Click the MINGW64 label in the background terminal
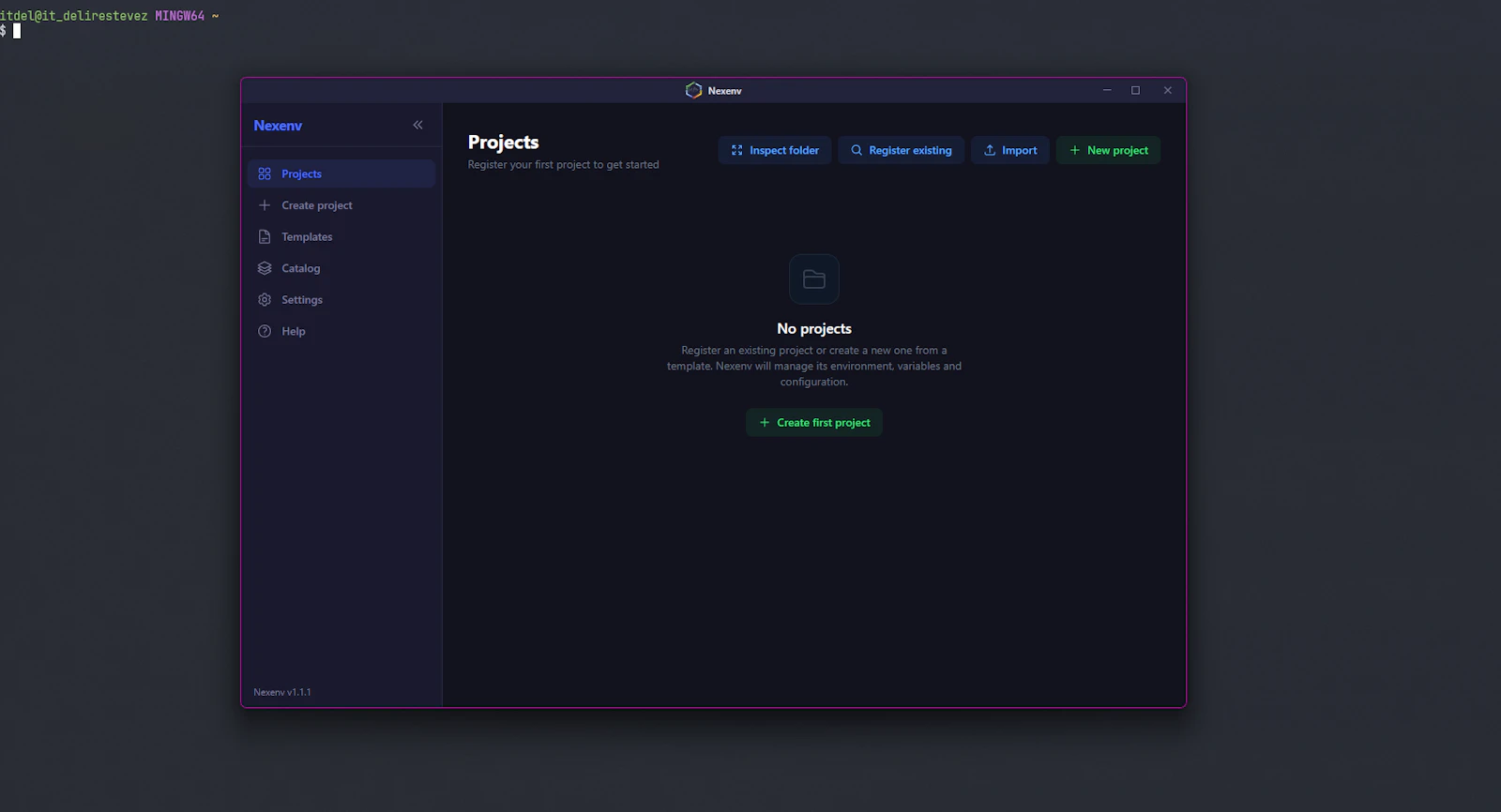Viewport: 1501px width, 812px height. pos(179,16)
